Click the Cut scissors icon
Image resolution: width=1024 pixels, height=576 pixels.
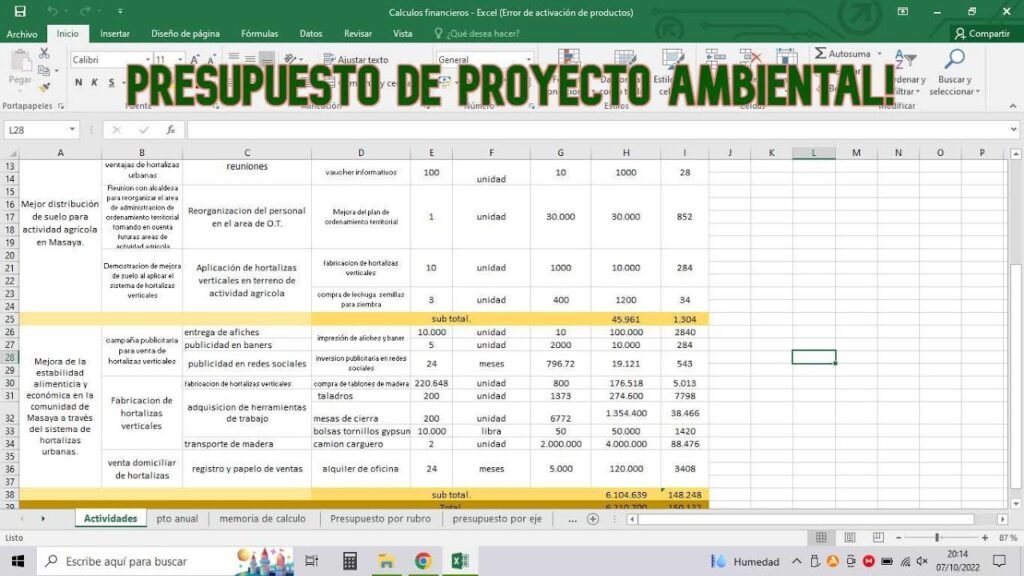43,57
